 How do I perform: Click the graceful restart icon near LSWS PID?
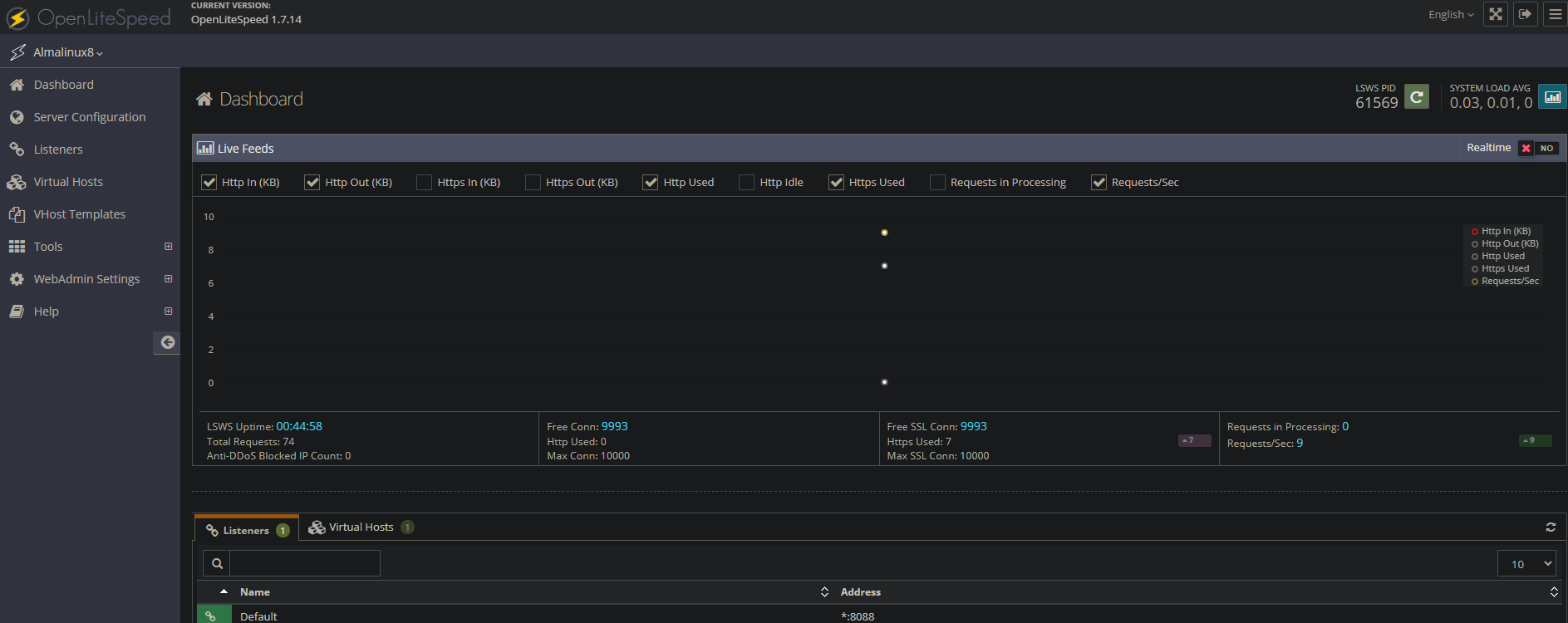pyautogui.click(x=1417, y=96)
